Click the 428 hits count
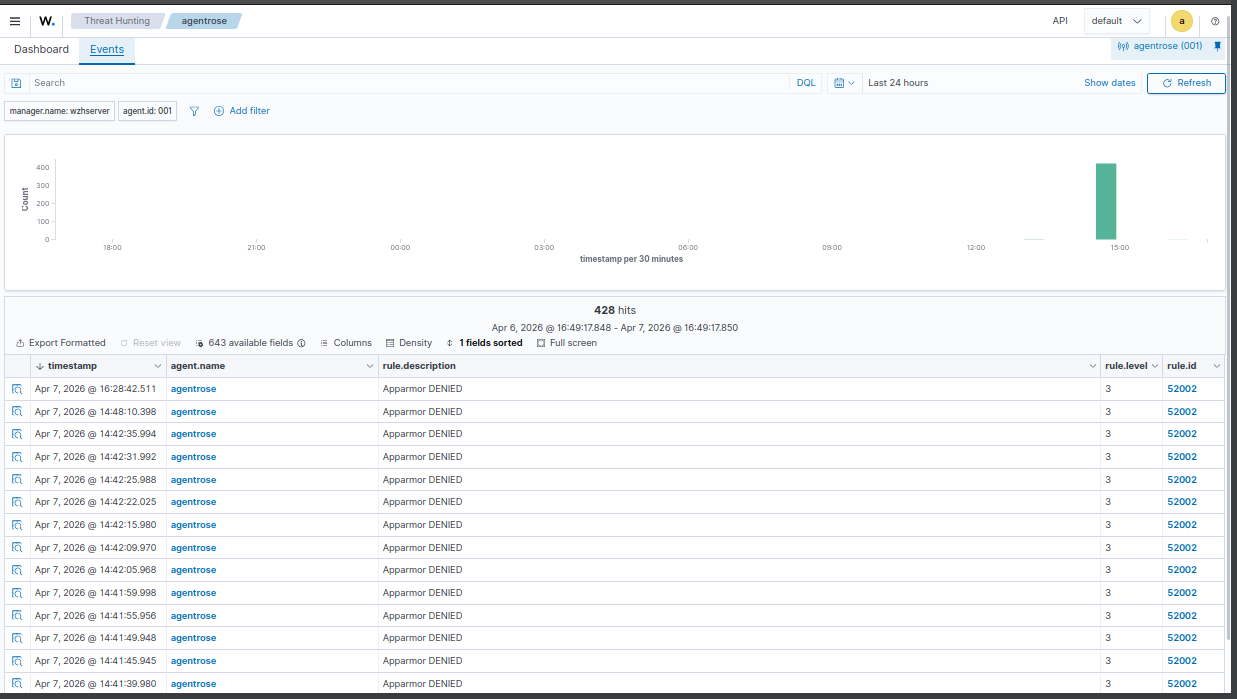 [614, 310]
